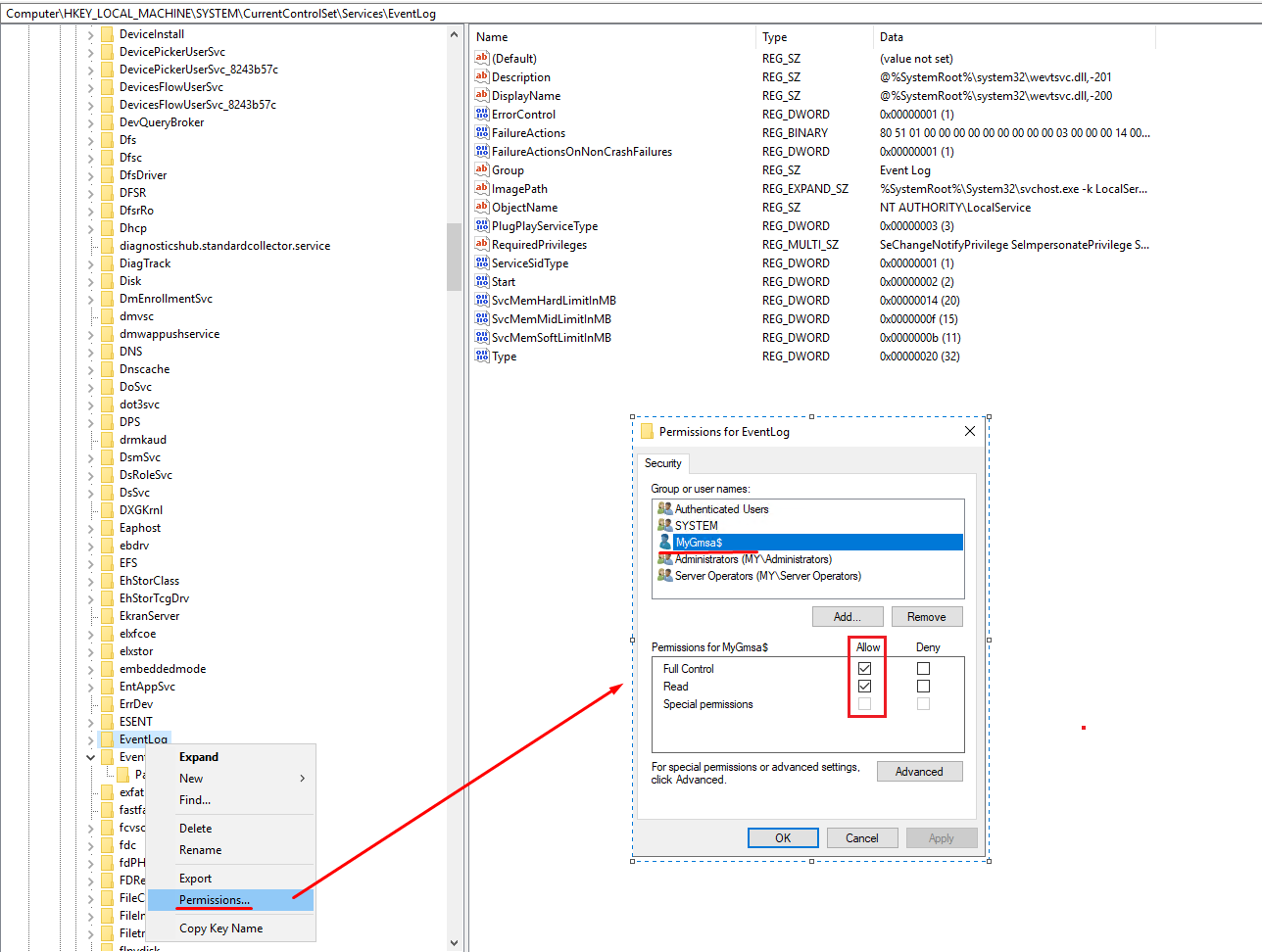Screen dimensions: 1262x952
Task: Toggle the Allow Read permission checkbox
Action: click(864, 687)
